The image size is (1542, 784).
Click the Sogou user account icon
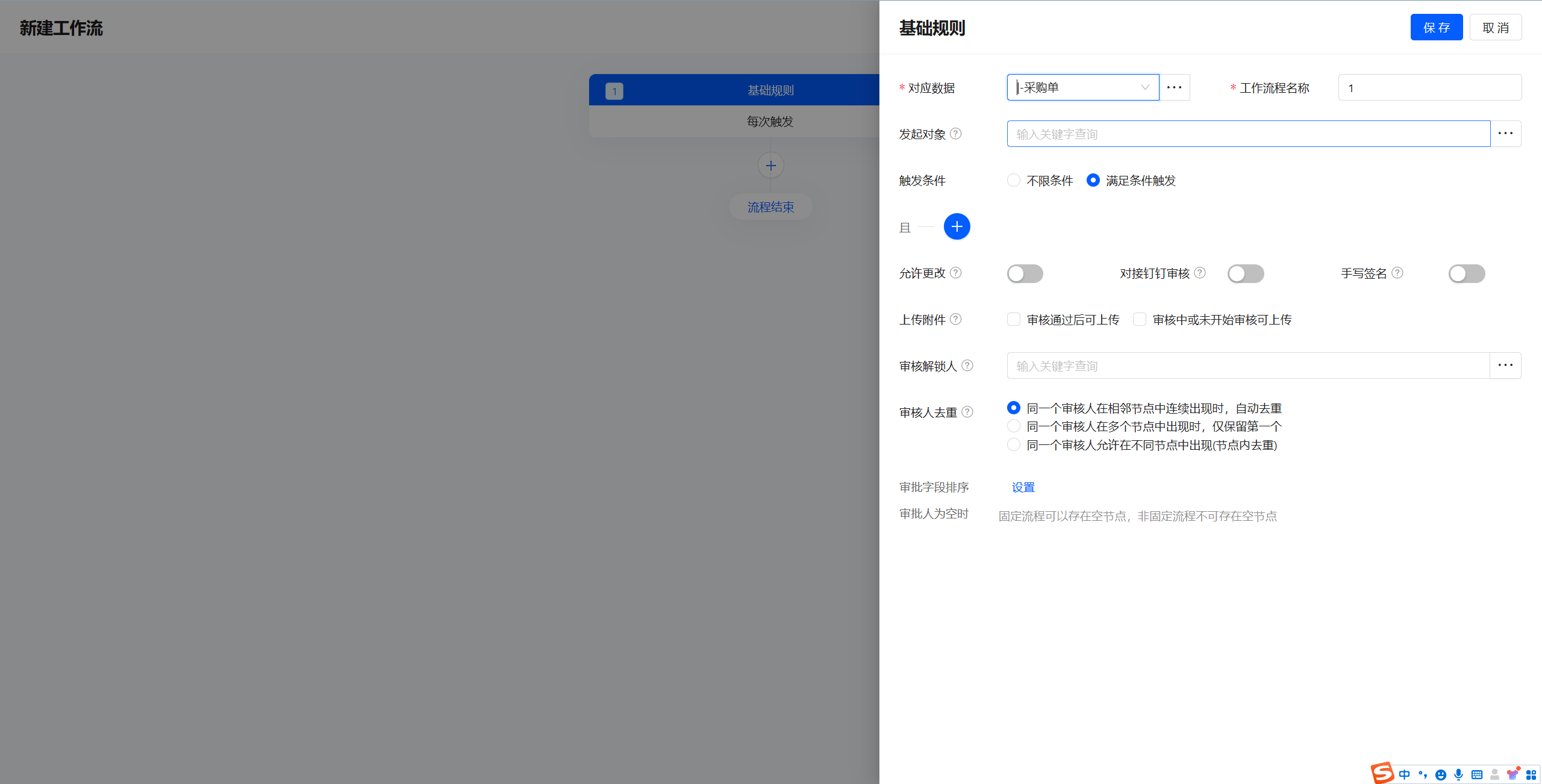point(1494,775)
